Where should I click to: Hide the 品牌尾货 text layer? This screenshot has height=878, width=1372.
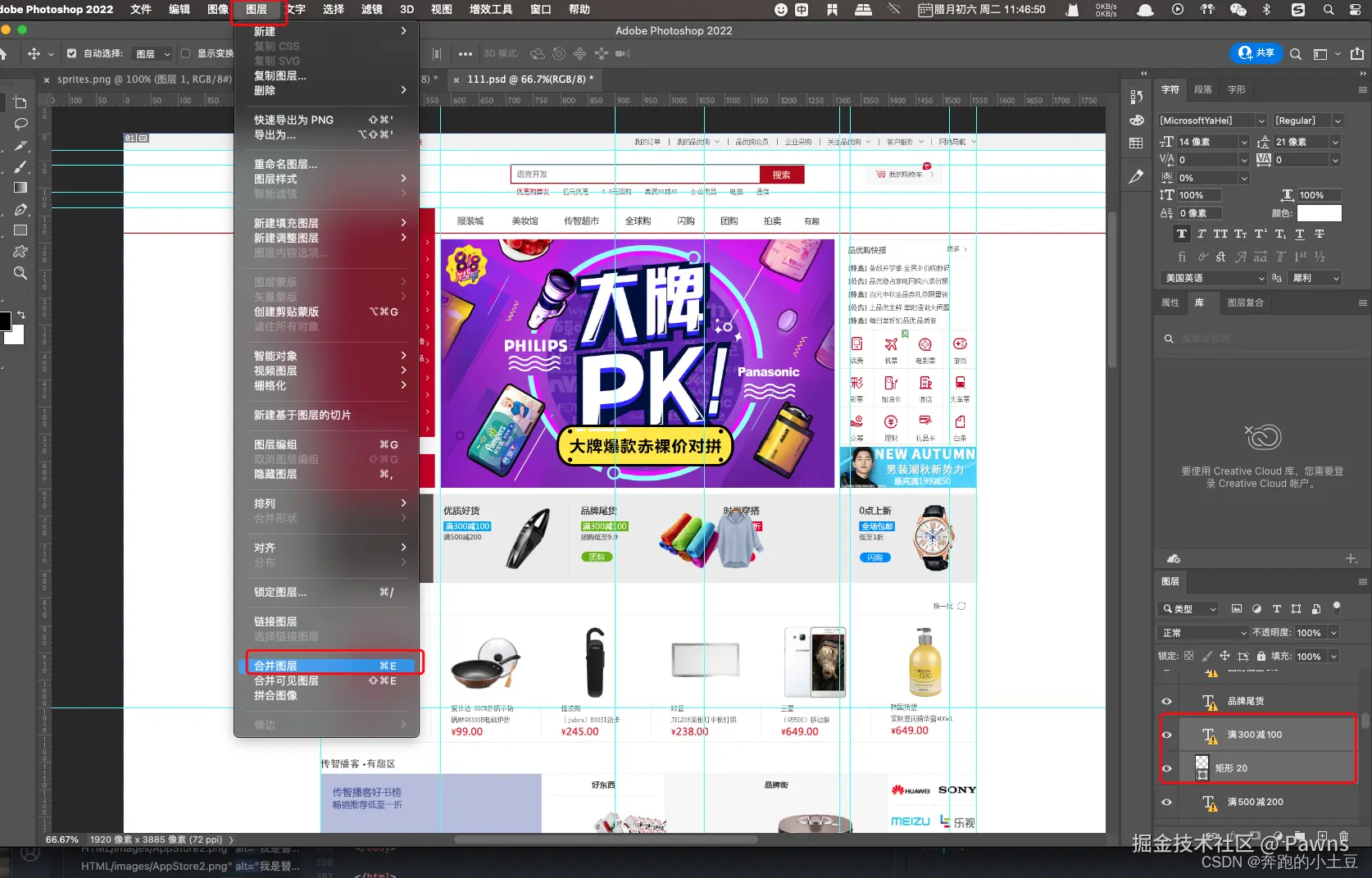tap(1166, 701)
